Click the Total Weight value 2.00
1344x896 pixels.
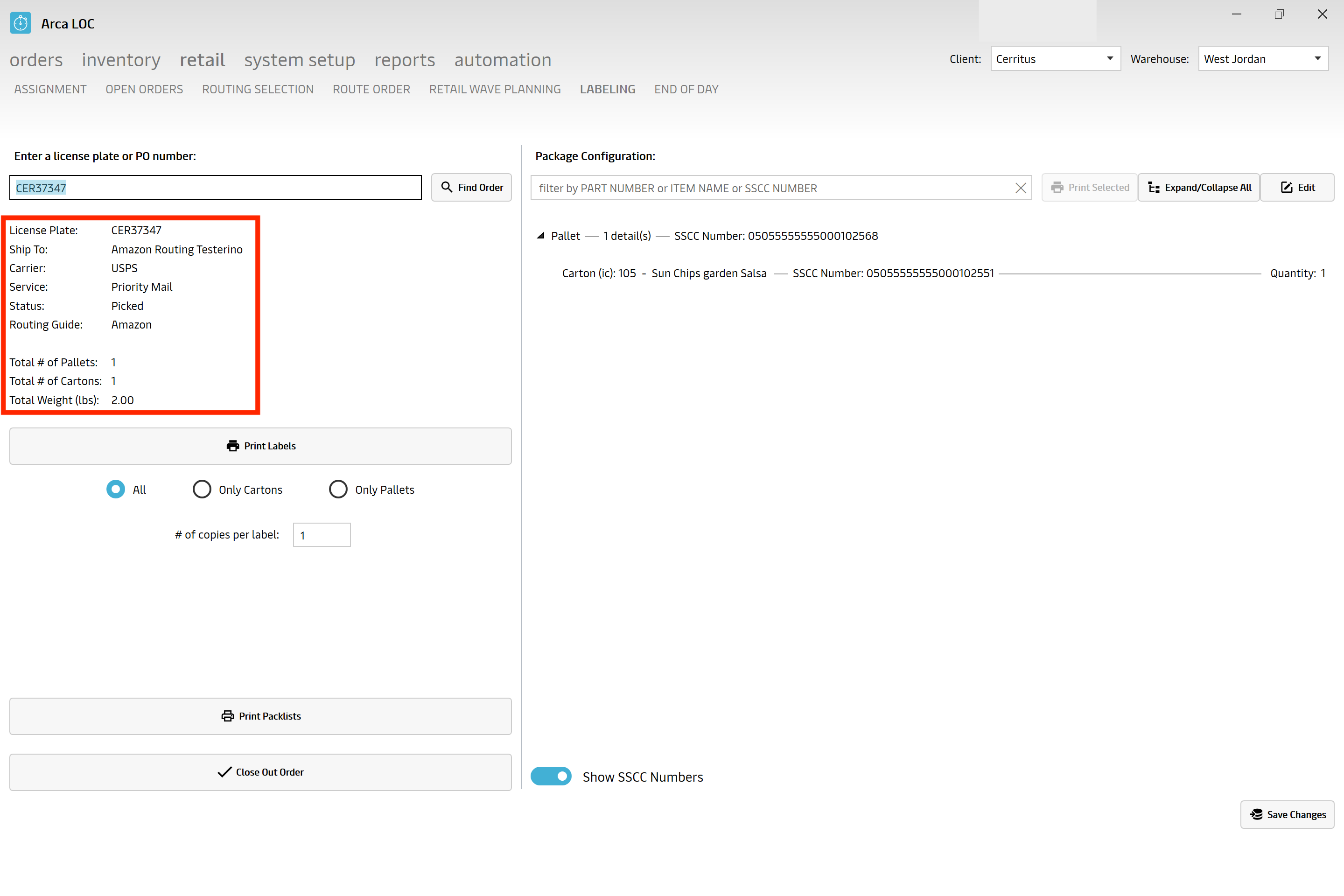point(122,400)
